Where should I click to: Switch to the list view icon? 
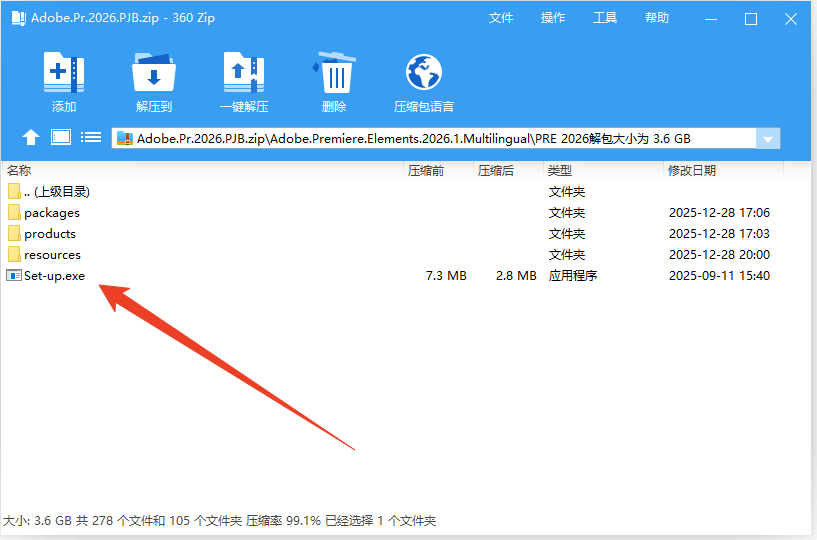coord(91,138)
